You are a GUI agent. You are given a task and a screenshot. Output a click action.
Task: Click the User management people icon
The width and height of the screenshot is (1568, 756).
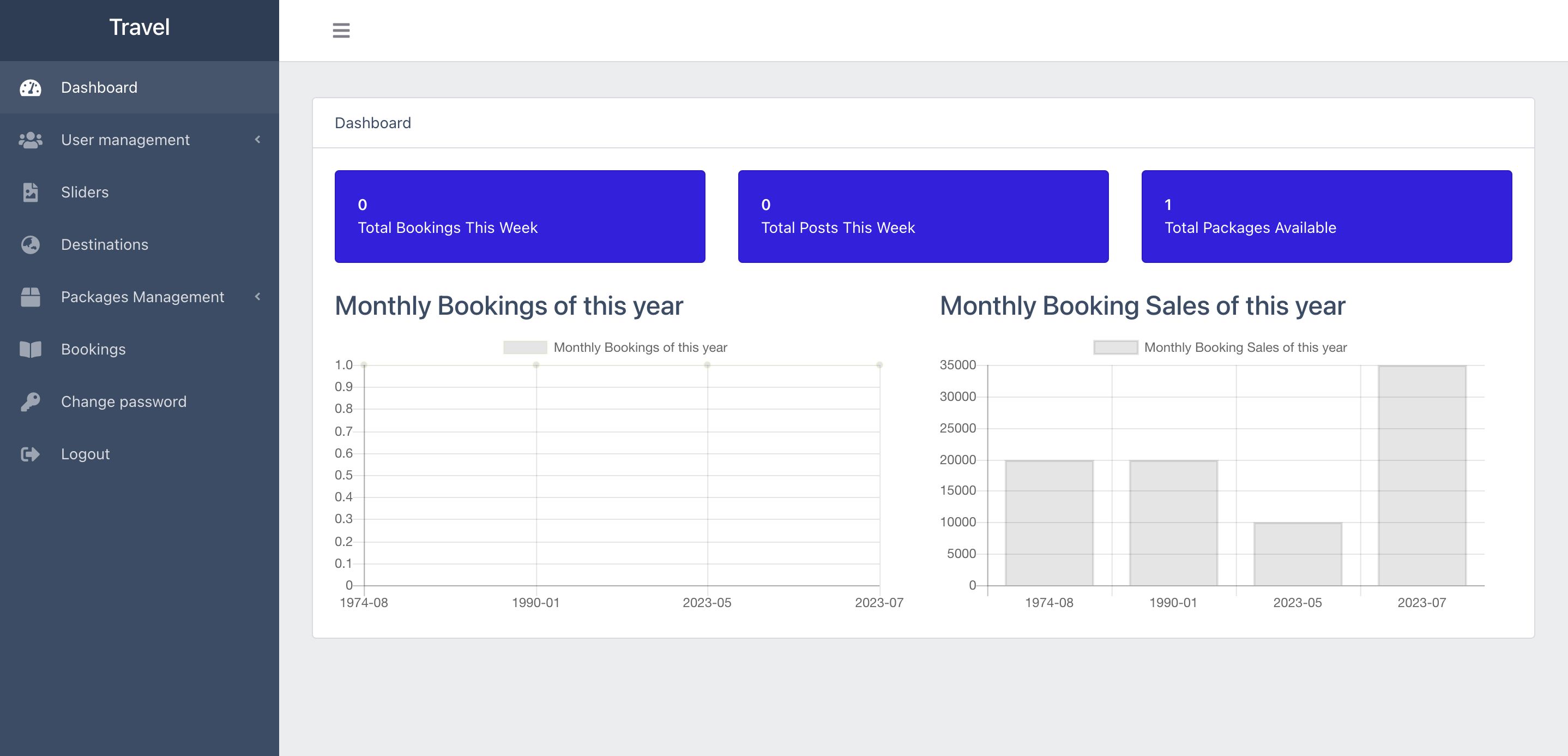pos(31,140)
